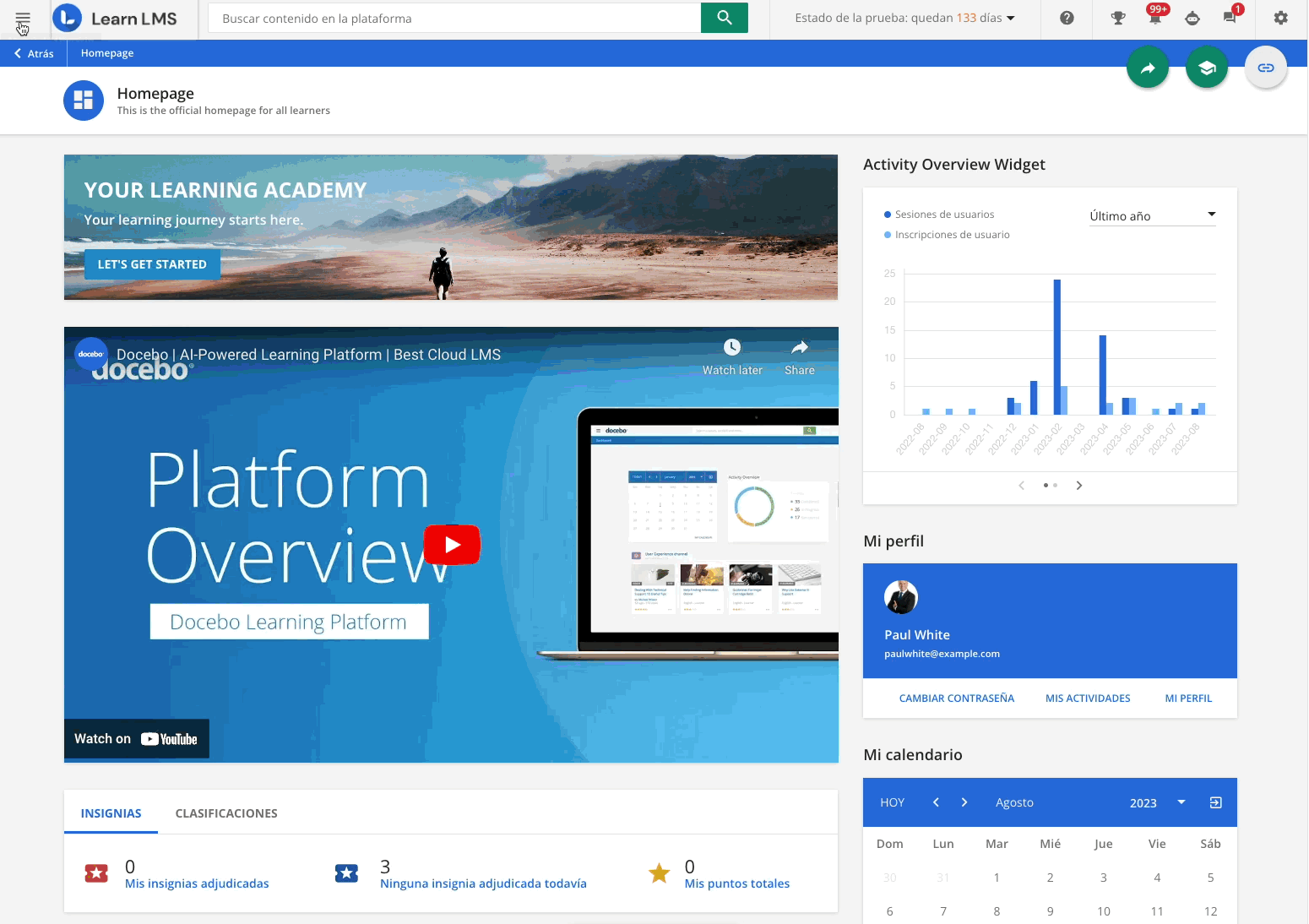Click the learning academy banner image

[x=451, y=227]
